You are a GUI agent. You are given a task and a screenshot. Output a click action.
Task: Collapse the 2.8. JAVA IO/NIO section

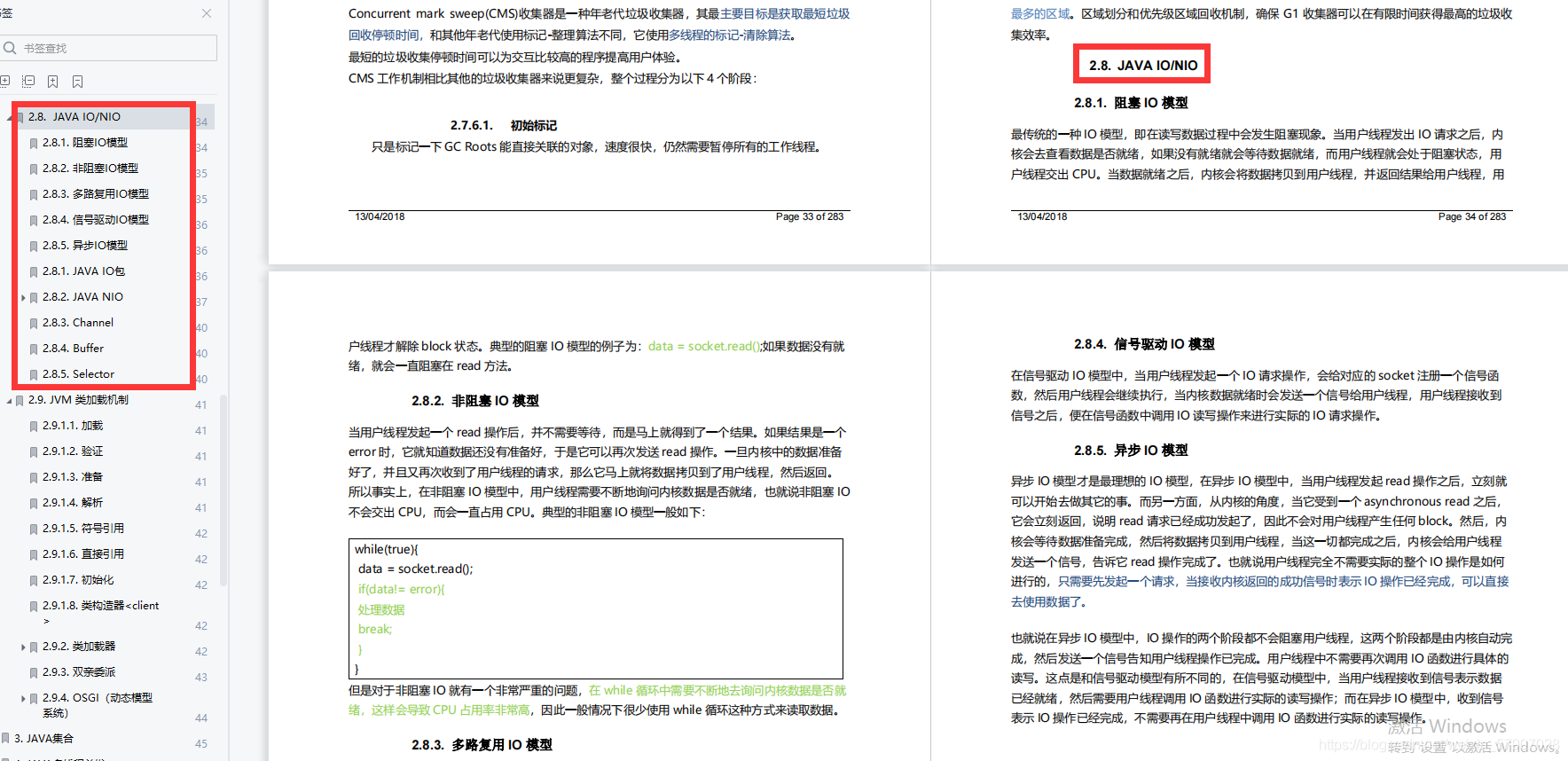coord(9,117)
